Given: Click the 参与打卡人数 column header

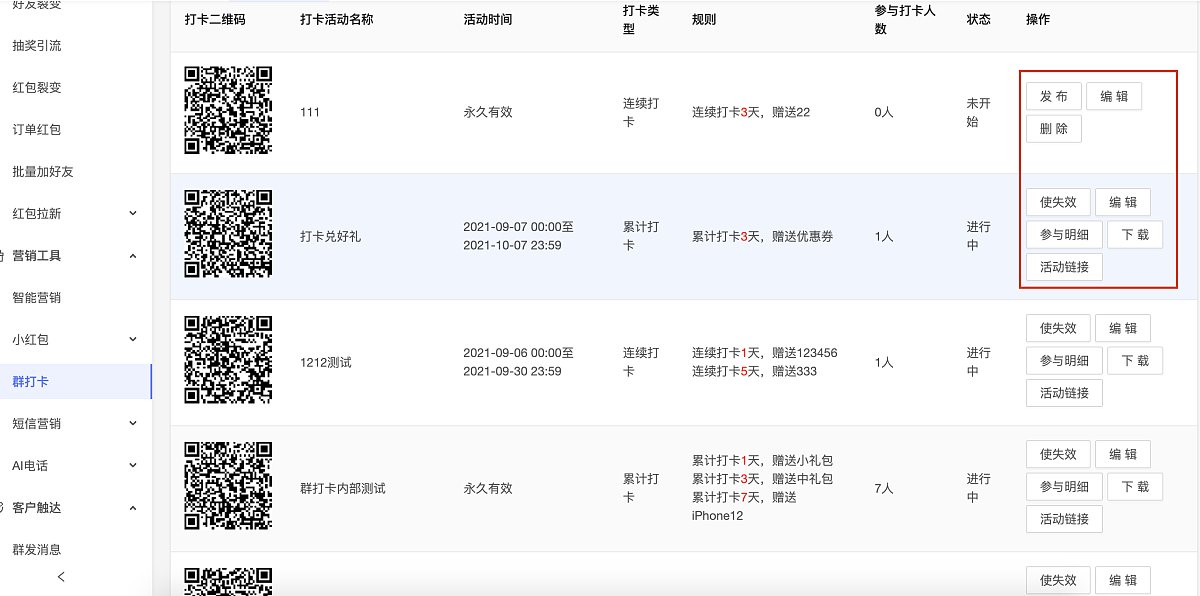Looking at the screenshot, I should tap(904, 20).
